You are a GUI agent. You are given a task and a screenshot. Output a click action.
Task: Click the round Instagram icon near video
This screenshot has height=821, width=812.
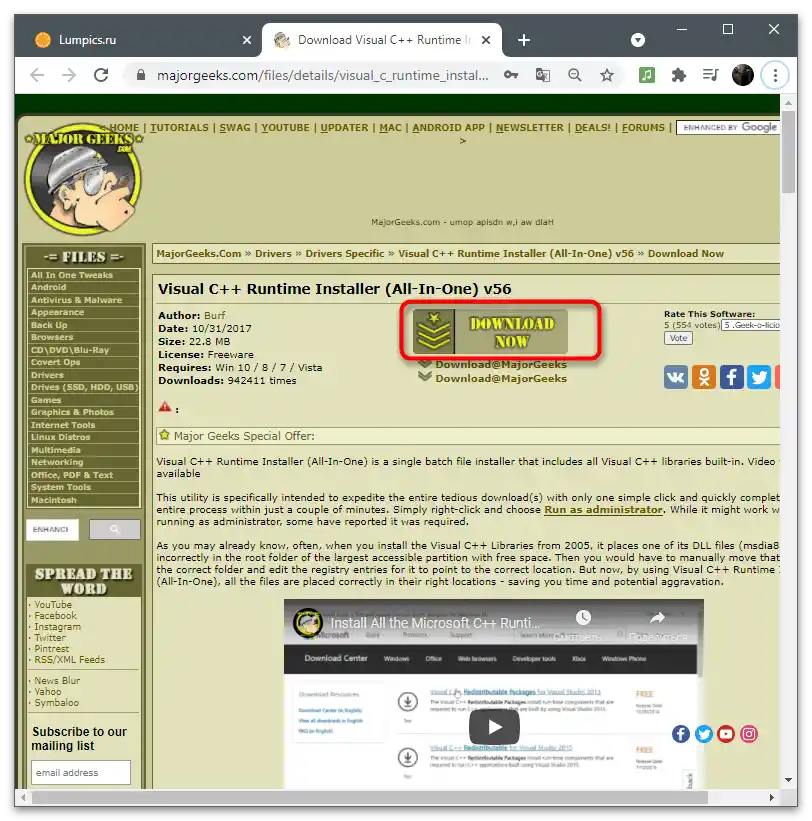coord(749,734)
